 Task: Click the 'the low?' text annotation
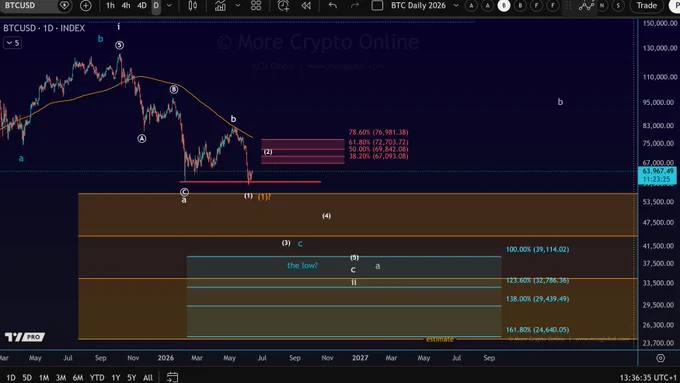click(302, 265)
